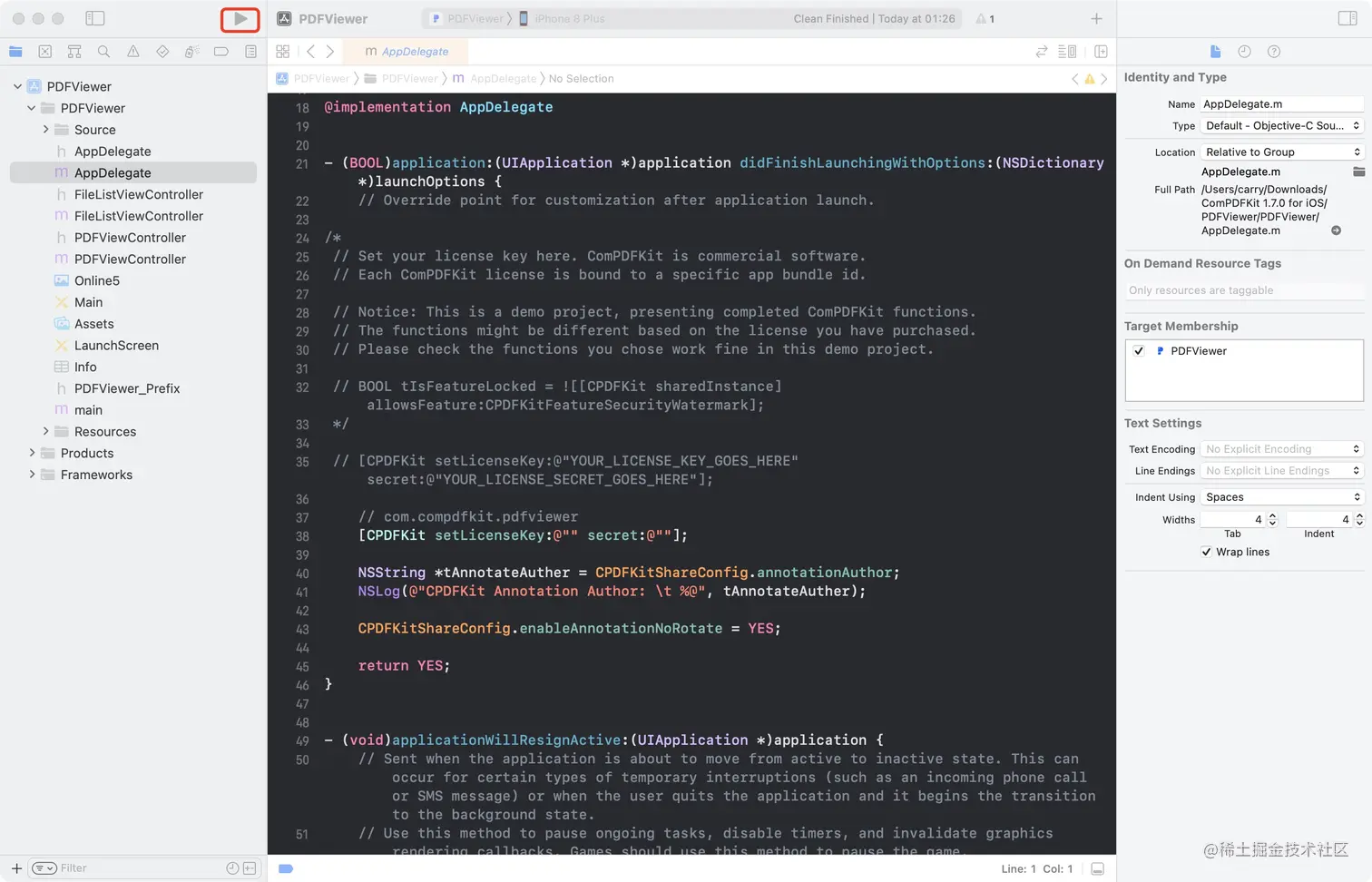The image size is (1372, 882).
Task: Choose iPhone 8 Plus run destination
Action: tap(562, 18)
